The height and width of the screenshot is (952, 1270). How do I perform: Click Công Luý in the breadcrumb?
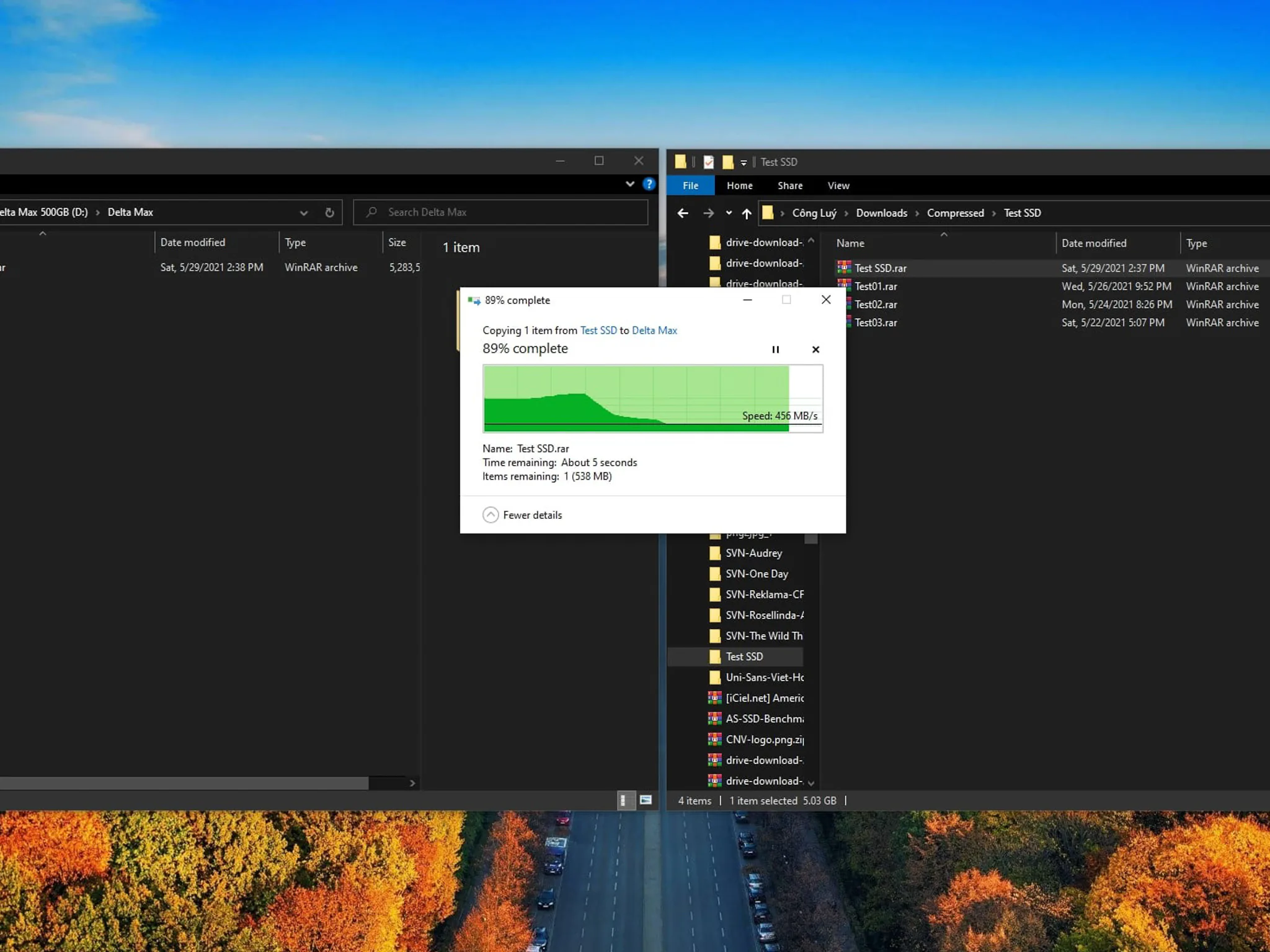[814, 213]
